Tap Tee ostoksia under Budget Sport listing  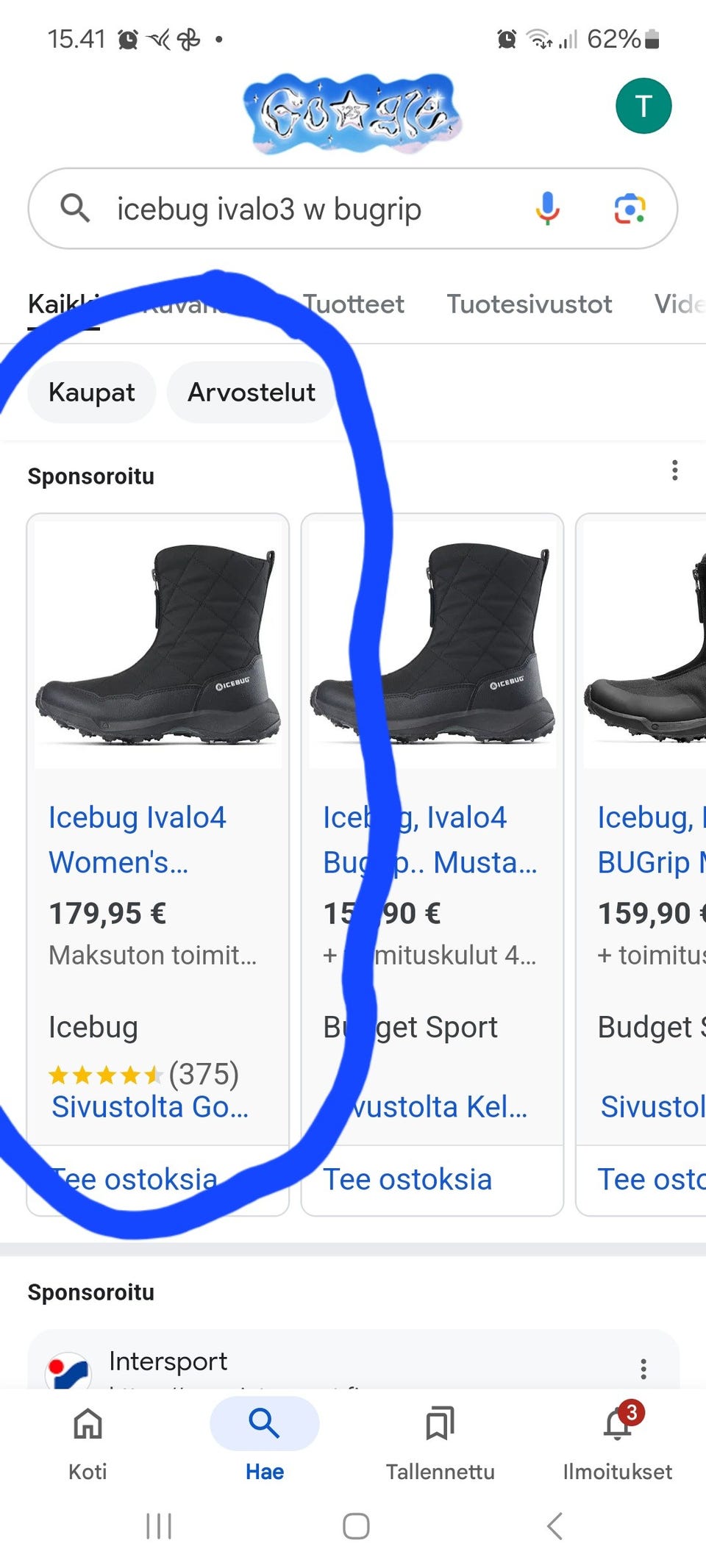[x=407, y=1179]
